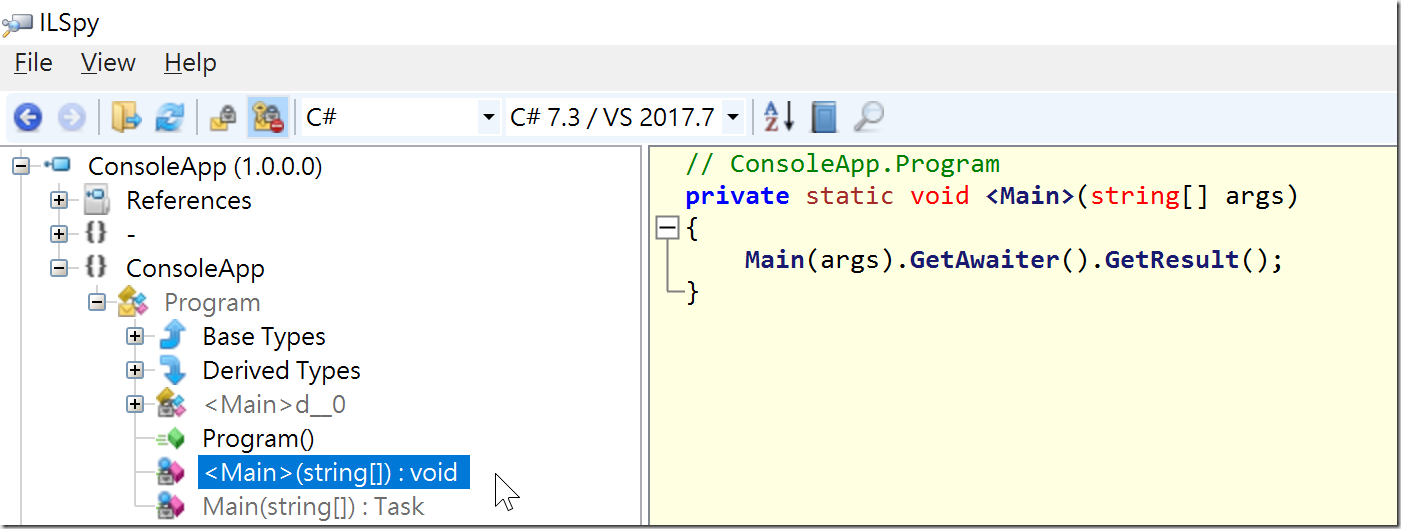This screenshot has width=1401, height=529.
Task: Click <Main> in the method signature
Action: [1030, 195]
